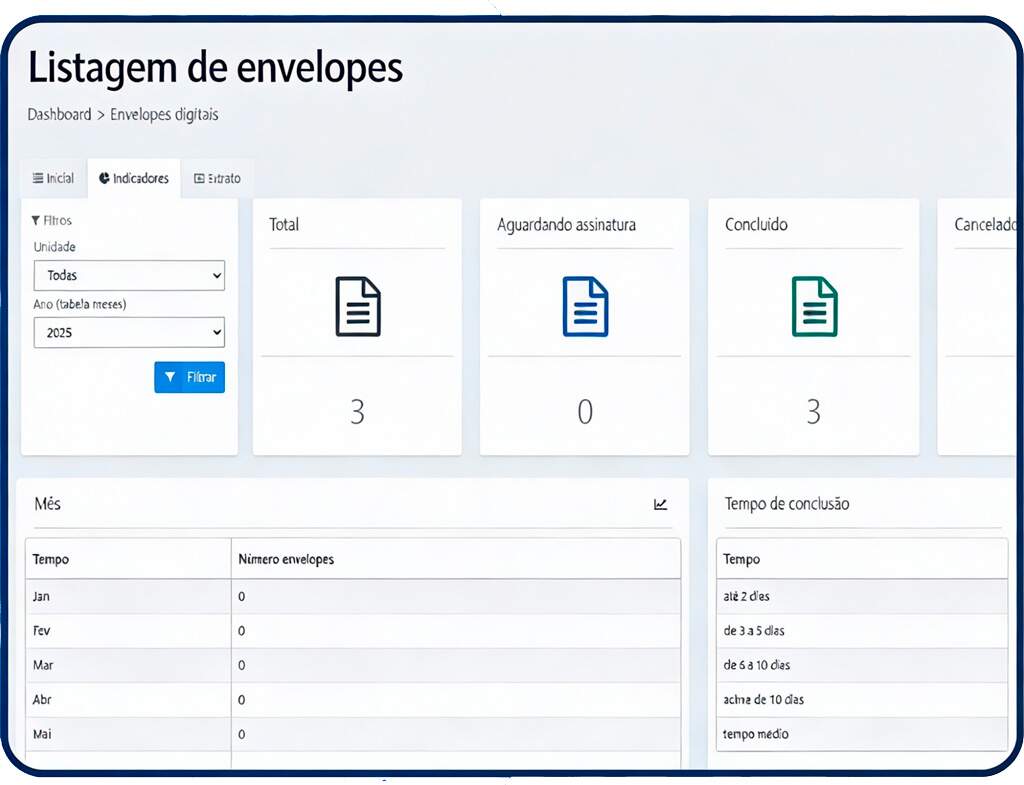
Task: Click the line chart icon in the Mês panel
Action: click(x=659, y=505)
